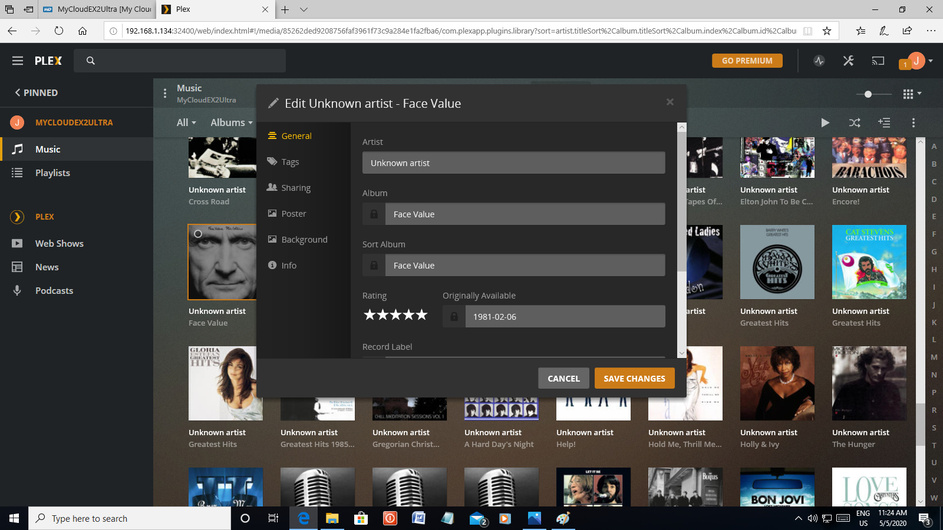
Task: Click the GO PREMIUM button
Action: coord(747,61)
